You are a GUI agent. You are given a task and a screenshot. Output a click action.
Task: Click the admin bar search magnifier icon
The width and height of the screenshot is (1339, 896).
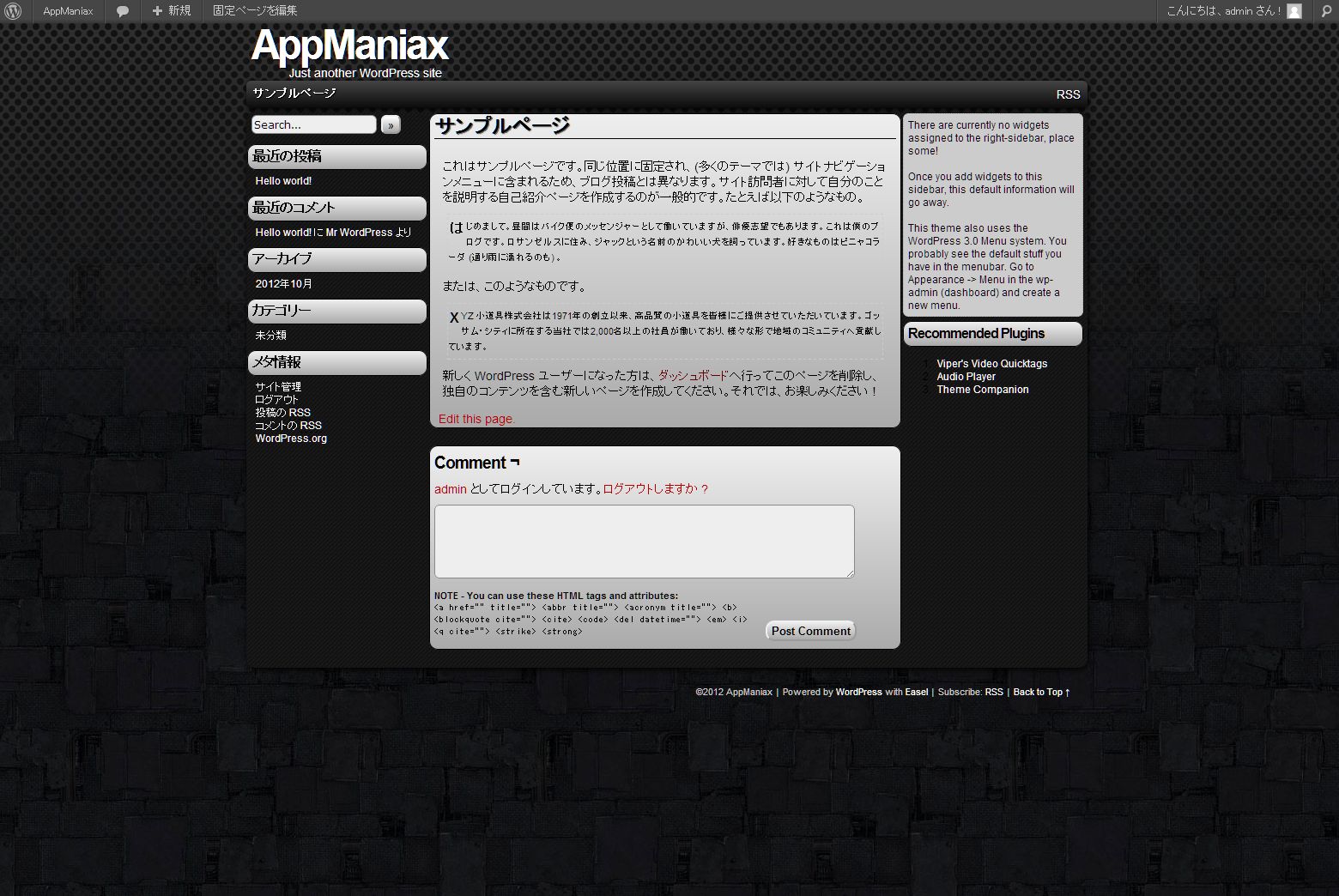1327,10
